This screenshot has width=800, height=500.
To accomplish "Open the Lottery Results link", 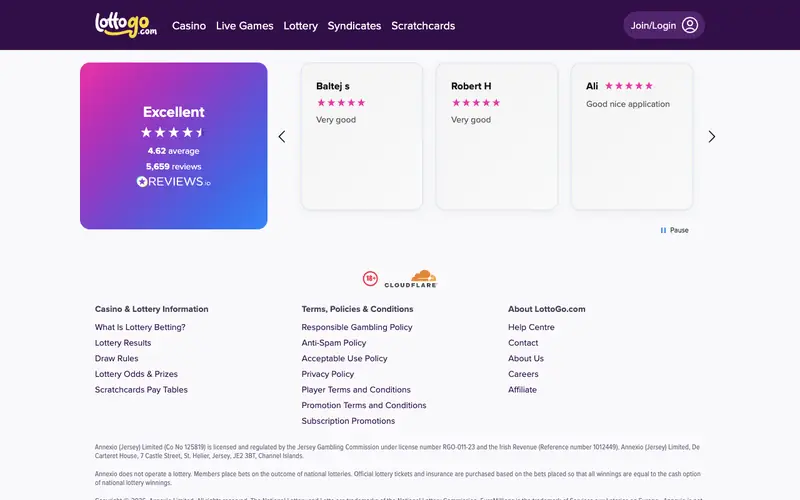I will click(x=123, y=343).
